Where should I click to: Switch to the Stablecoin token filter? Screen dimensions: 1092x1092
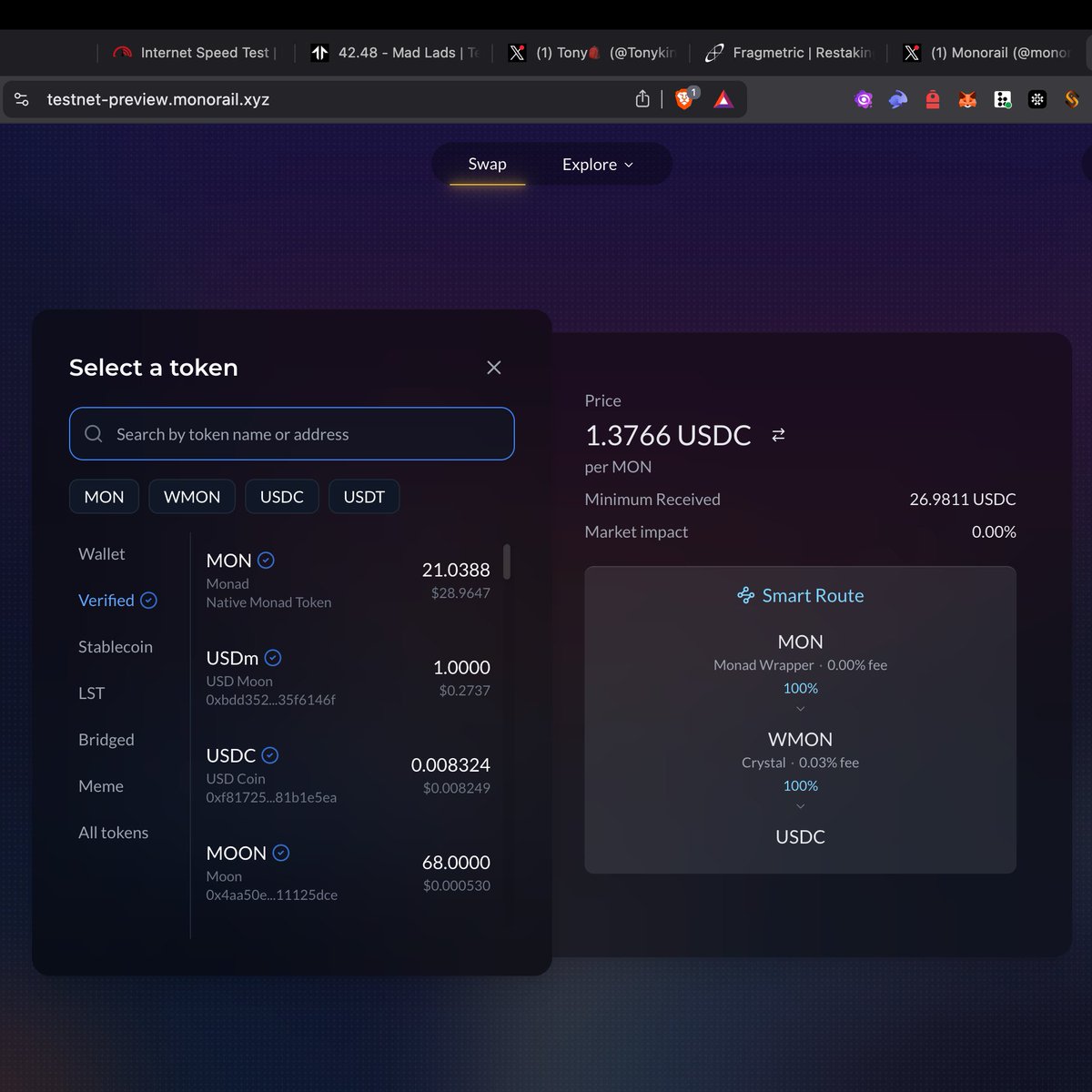tap(116, 646)
